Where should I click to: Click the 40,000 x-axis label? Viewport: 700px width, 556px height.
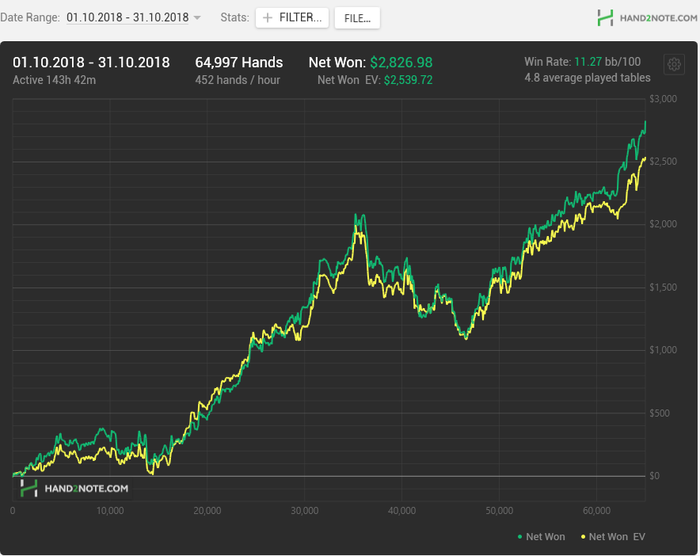click(x=402, y=510)
